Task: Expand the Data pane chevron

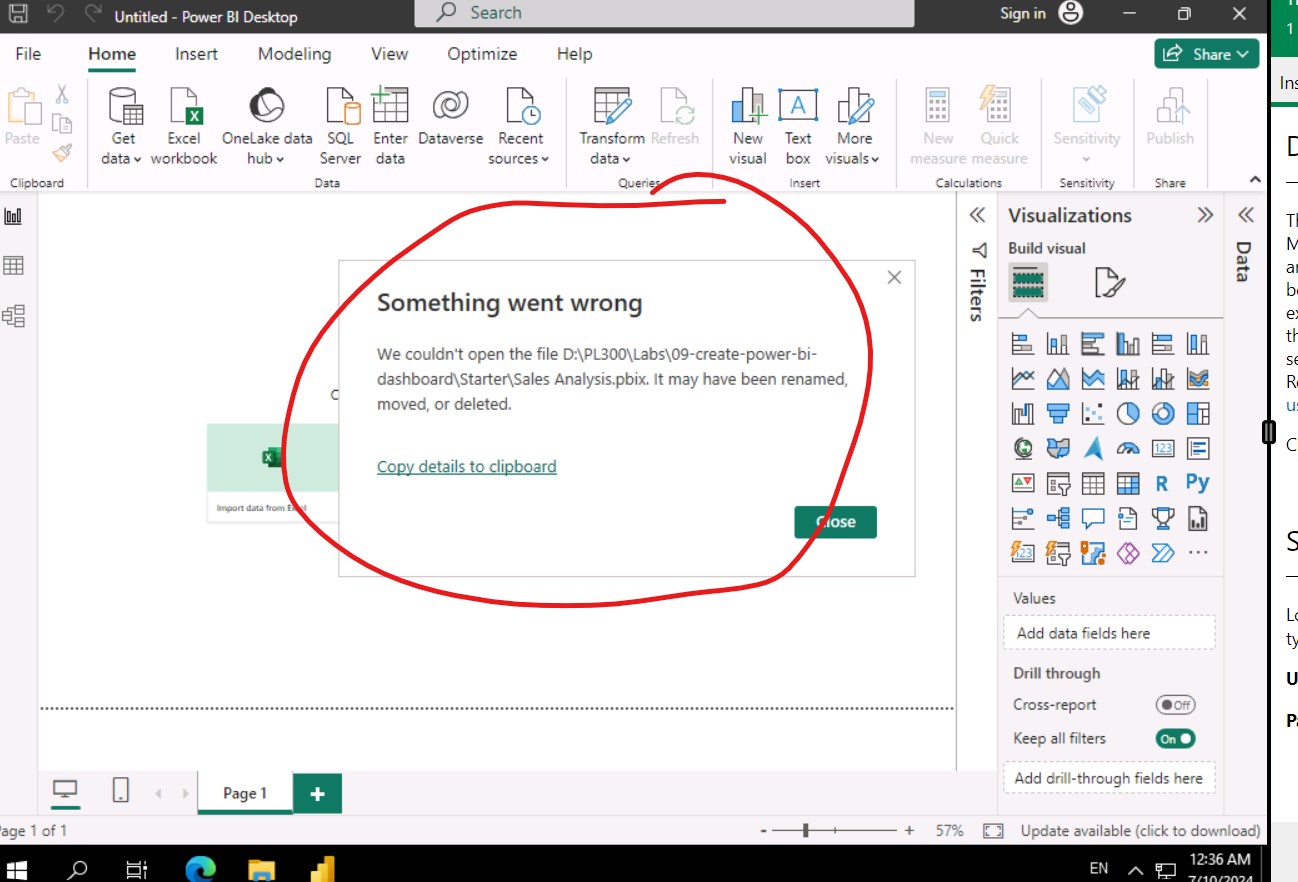Action: coord(1245,215)
